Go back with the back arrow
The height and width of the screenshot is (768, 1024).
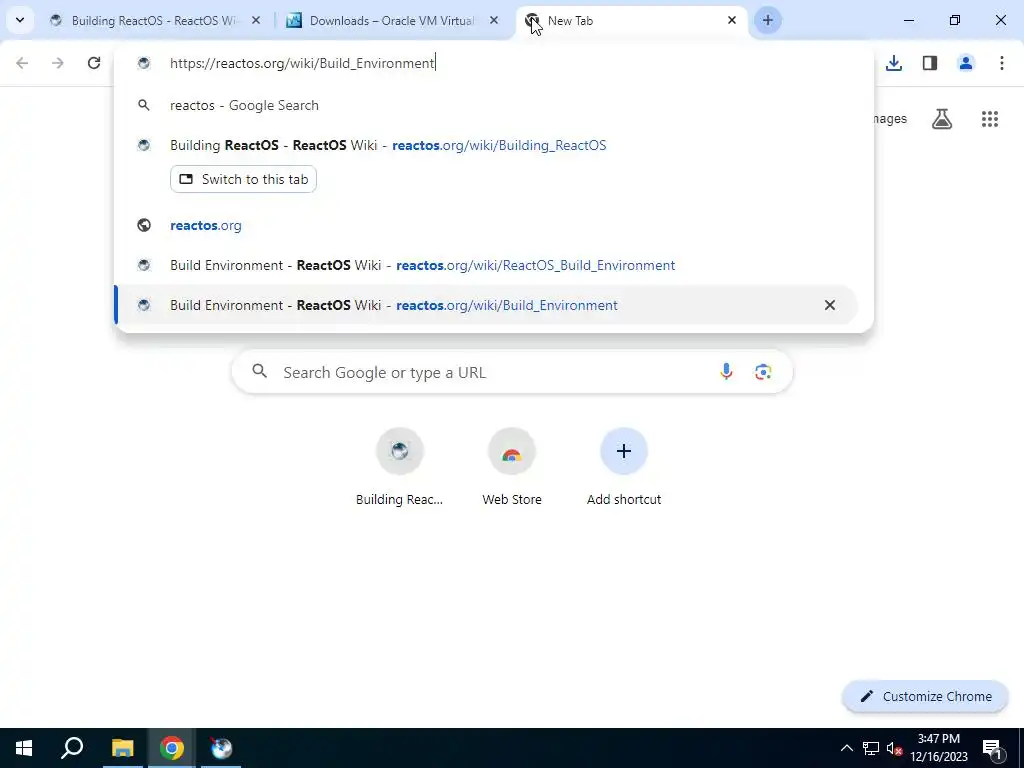(22, 63)
